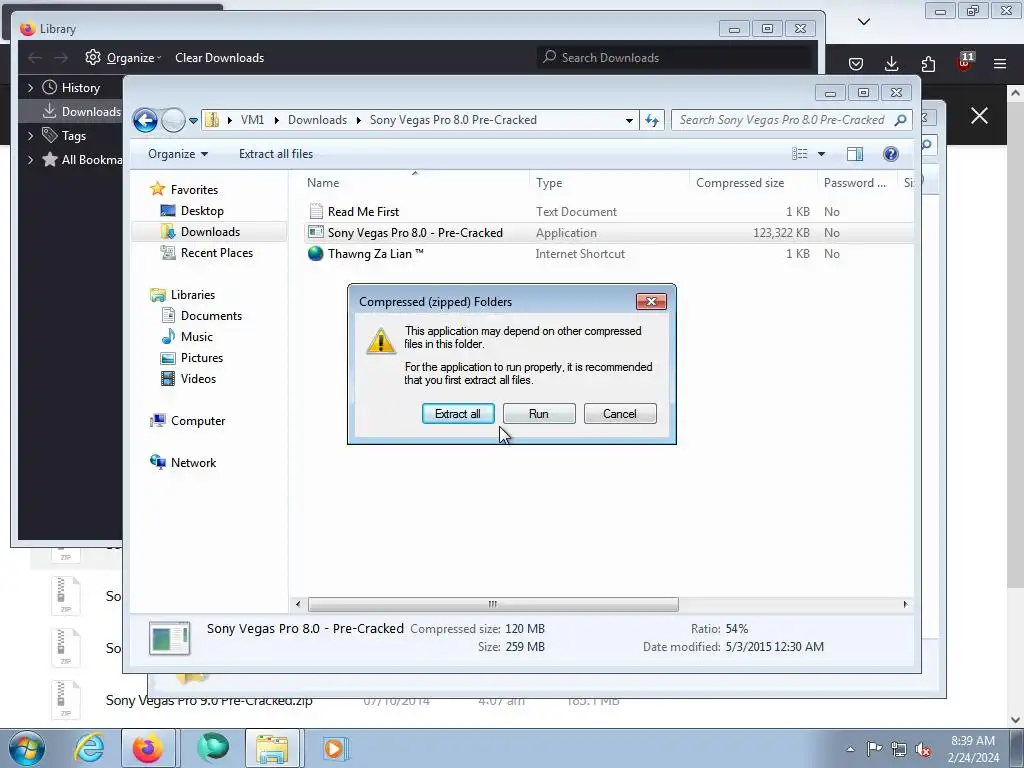Toggle the preview pane icon
Image resolution: width=1024 pixels, height=768 pixels.
tap(855, 154)
